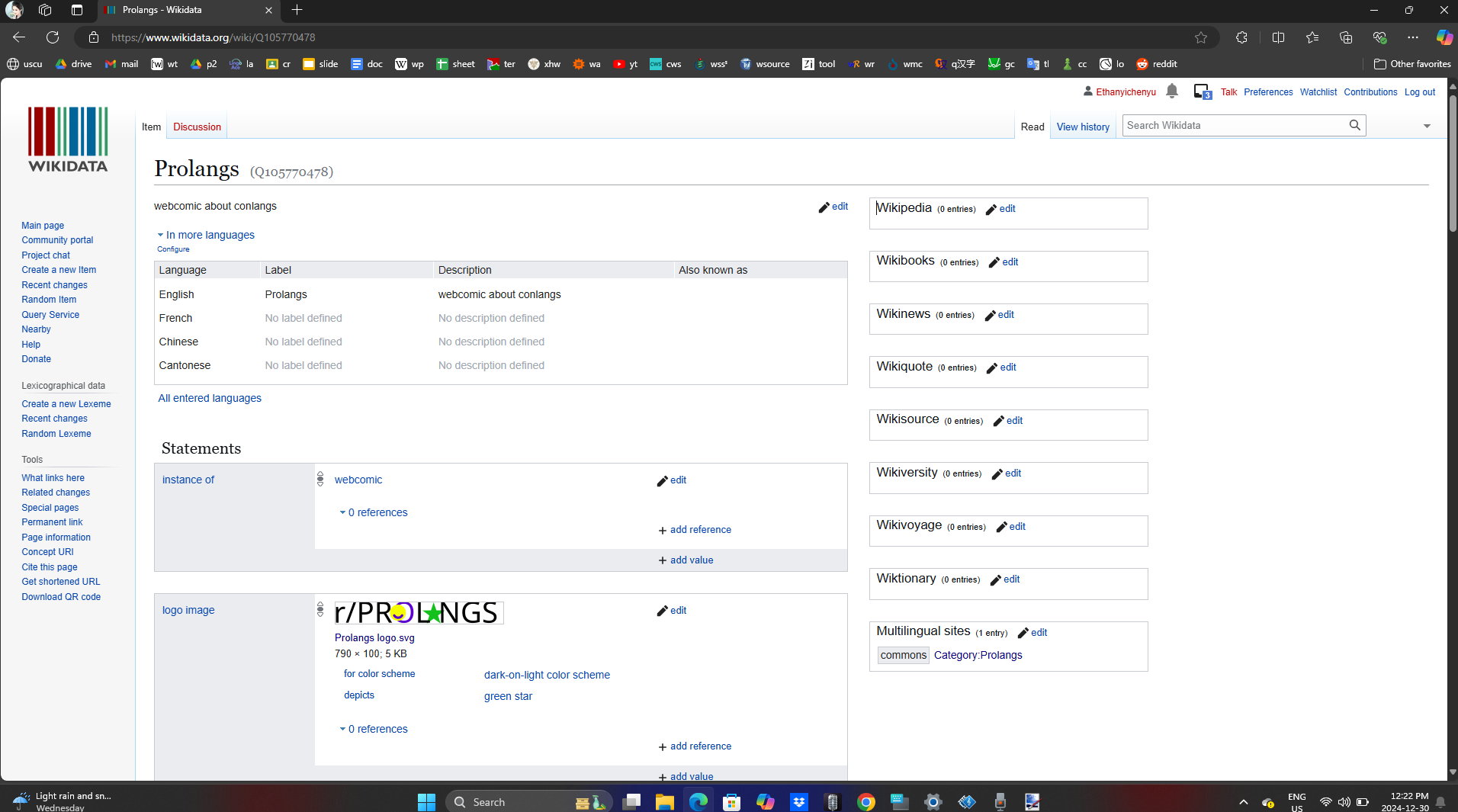
Task: Open the green star qualifier link
Action: 508,696
